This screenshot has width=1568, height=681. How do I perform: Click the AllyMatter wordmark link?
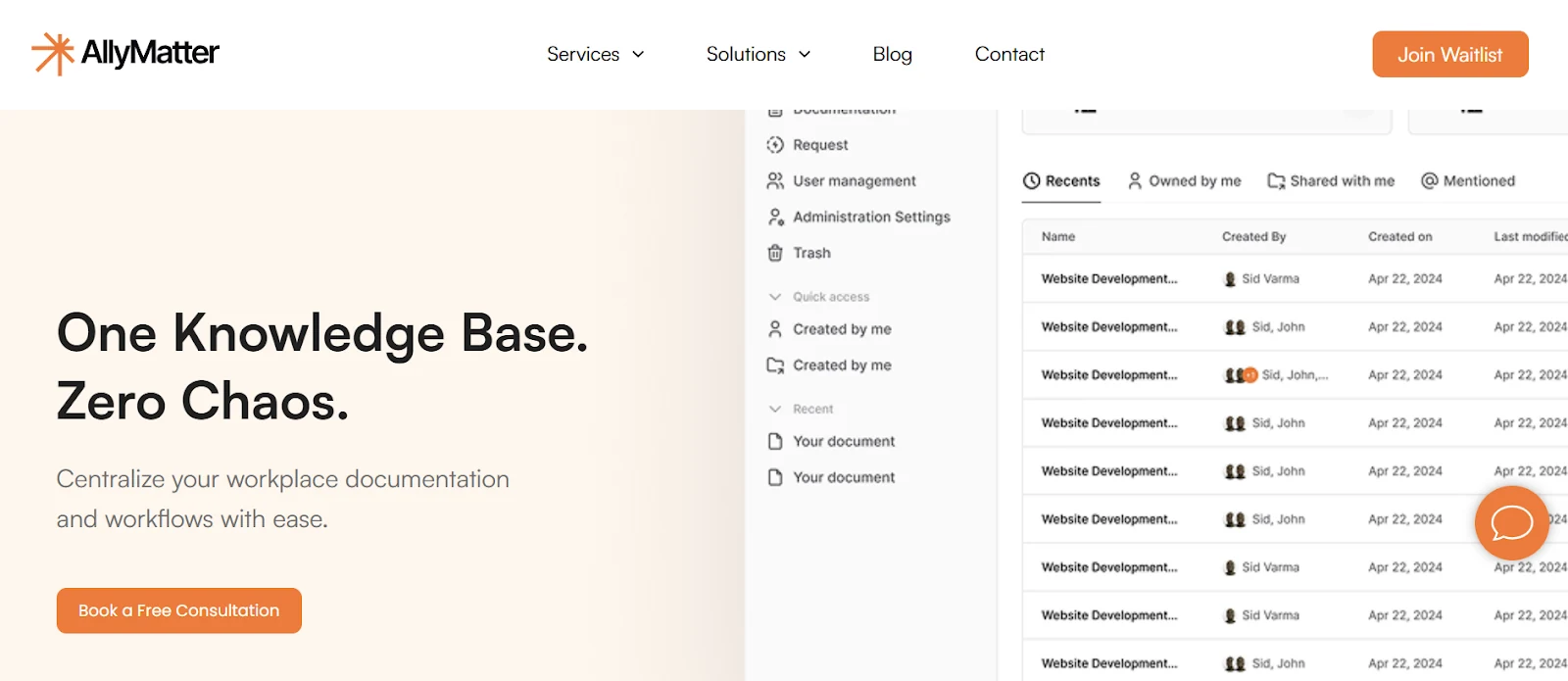pos(150,53)
